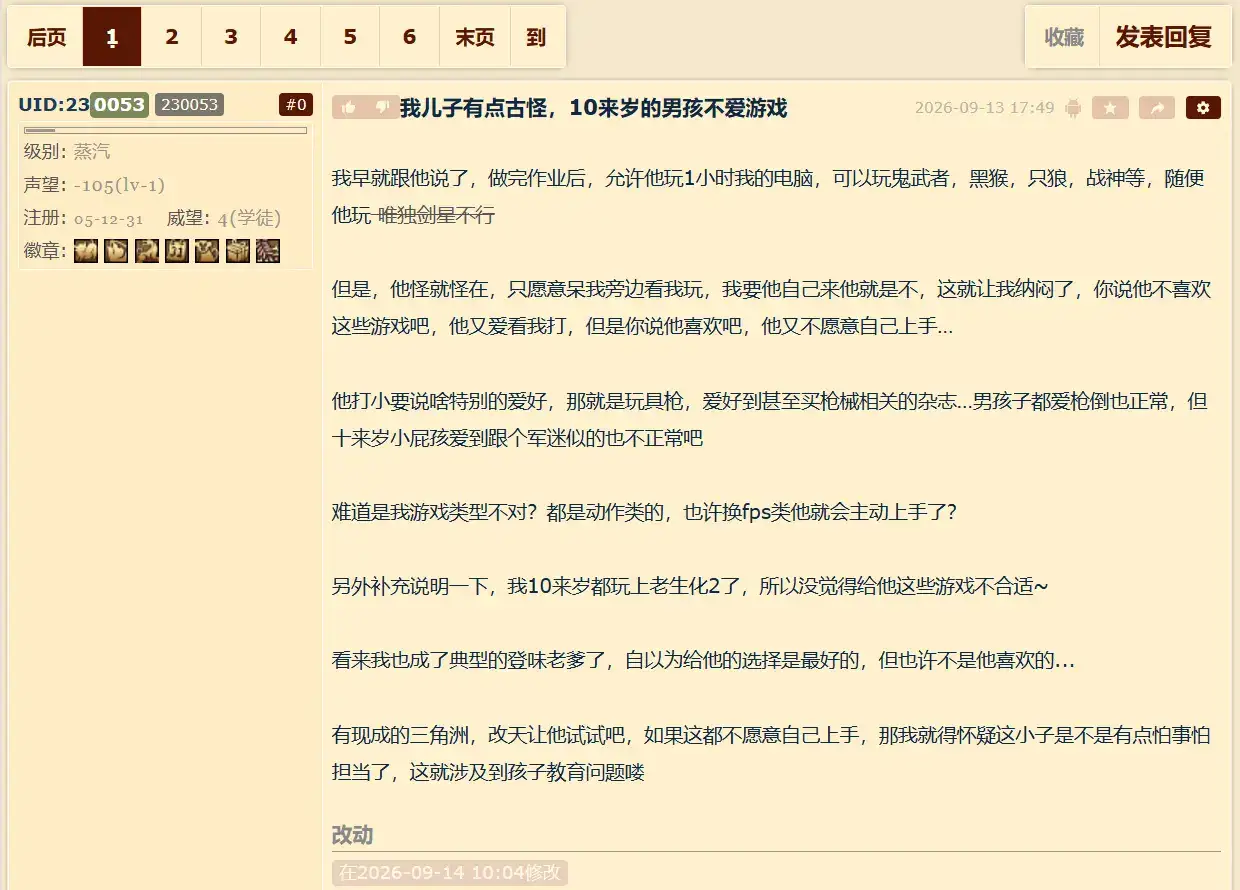Open post settings via the gear icon

coord(1203,108)
